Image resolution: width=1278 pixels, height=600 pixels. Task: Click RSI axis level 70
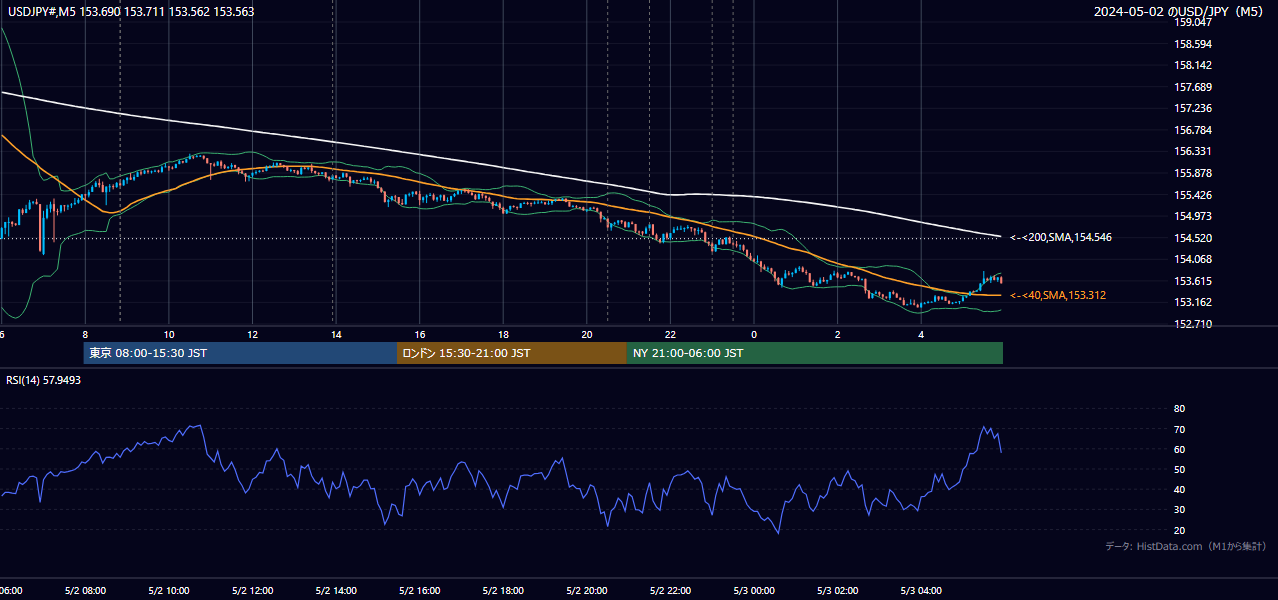1179,429
